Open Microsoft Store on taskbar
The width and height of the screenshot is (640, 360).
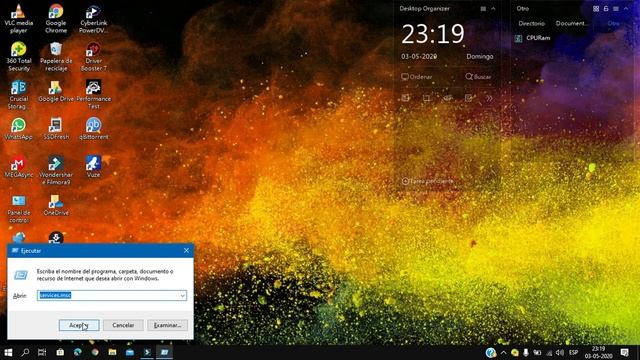[60, 352]
